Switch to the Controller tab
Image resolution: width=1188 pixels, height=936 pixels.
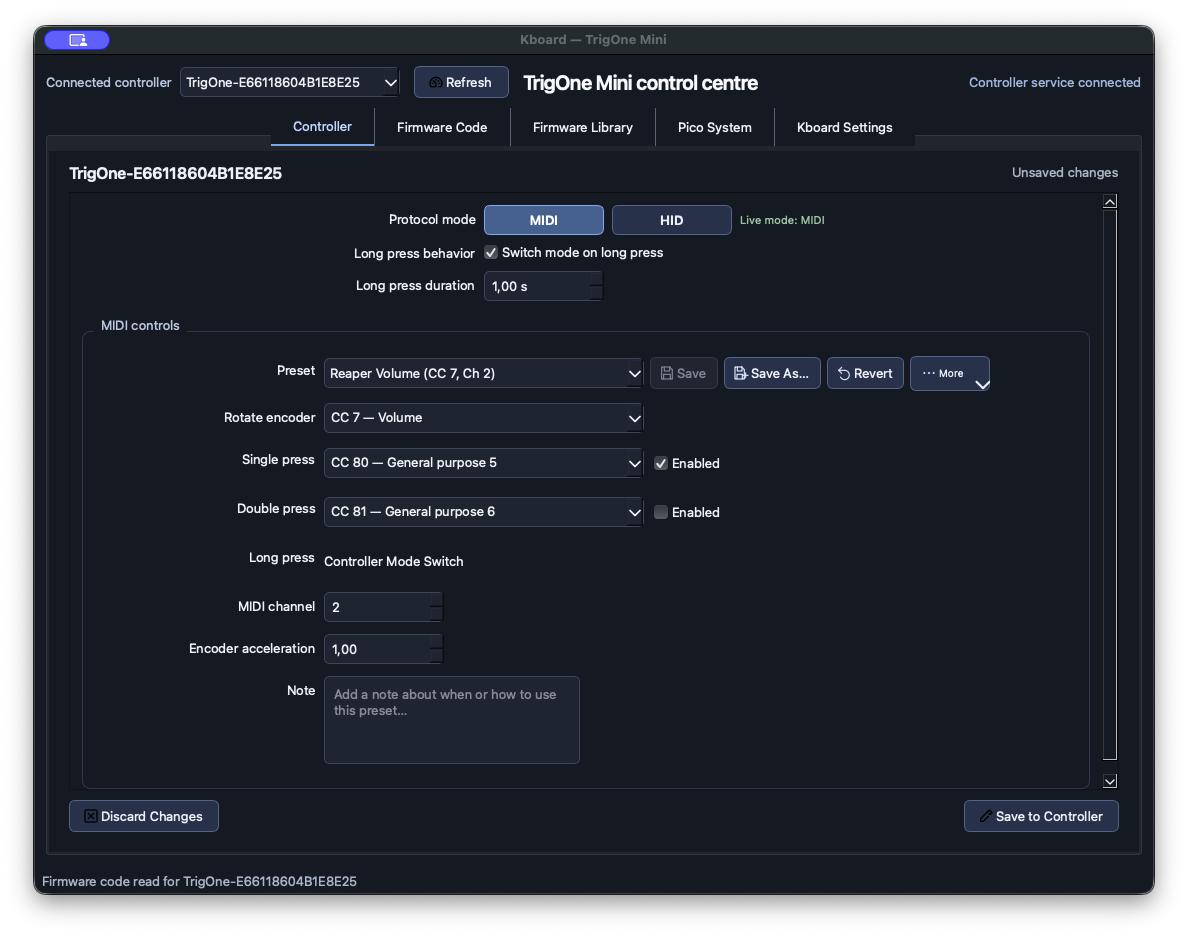tap(322, 127)
